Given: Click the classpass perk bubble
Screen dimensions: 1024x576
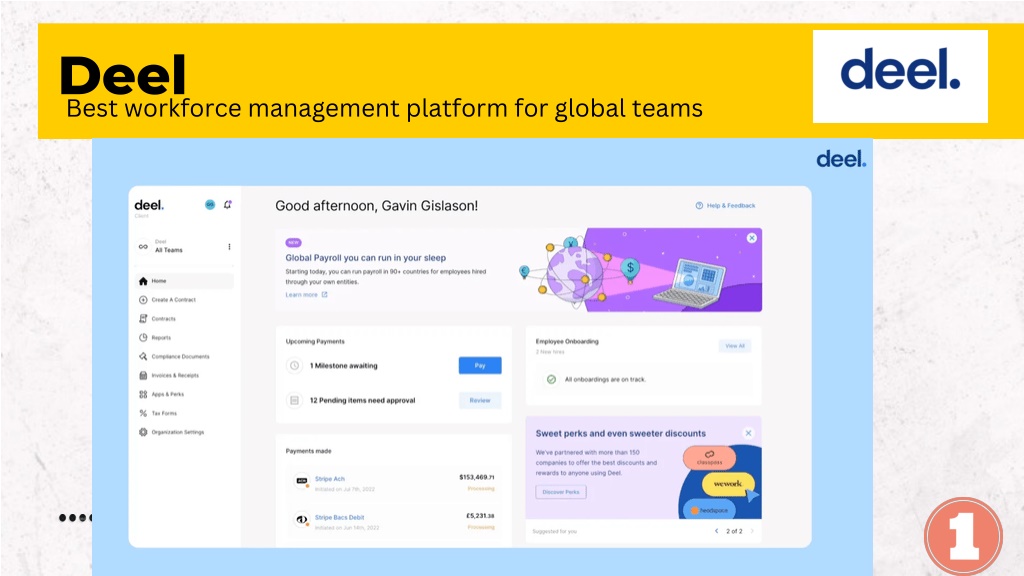Looking at the screenshot, I should click(x=709, y=458).
